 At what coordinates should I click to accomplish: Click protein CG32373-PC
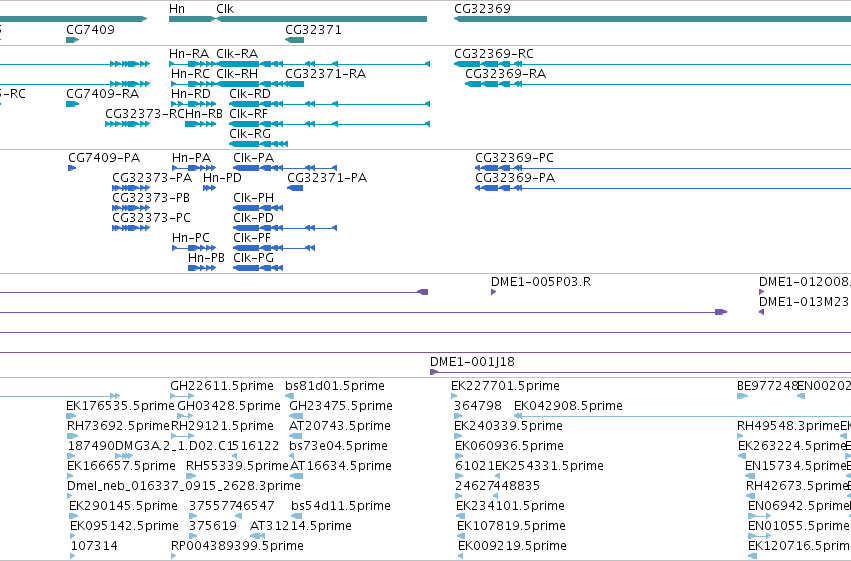coord(151,218)
